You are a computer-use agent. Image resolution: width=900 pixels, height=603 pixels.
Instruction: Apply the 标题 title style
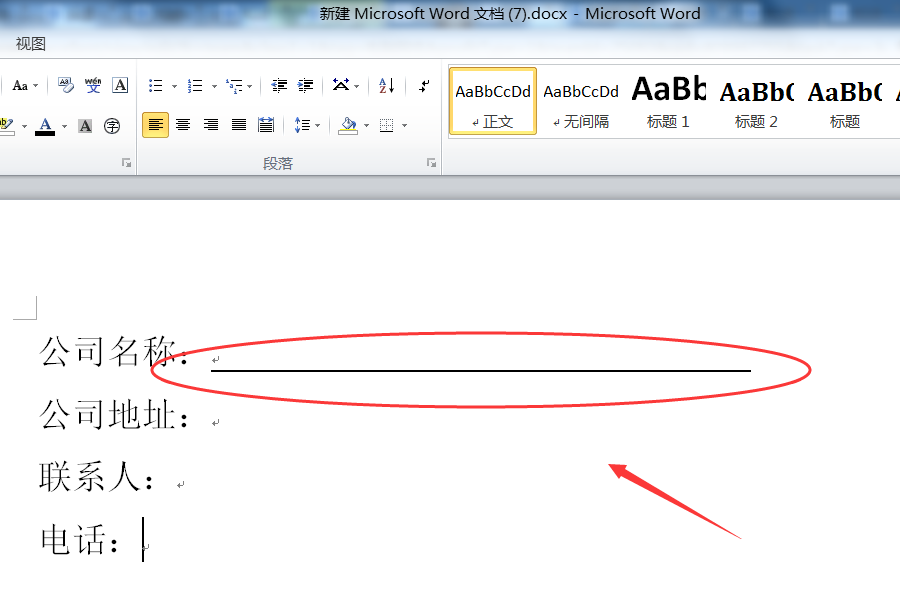tap(844, 102)
